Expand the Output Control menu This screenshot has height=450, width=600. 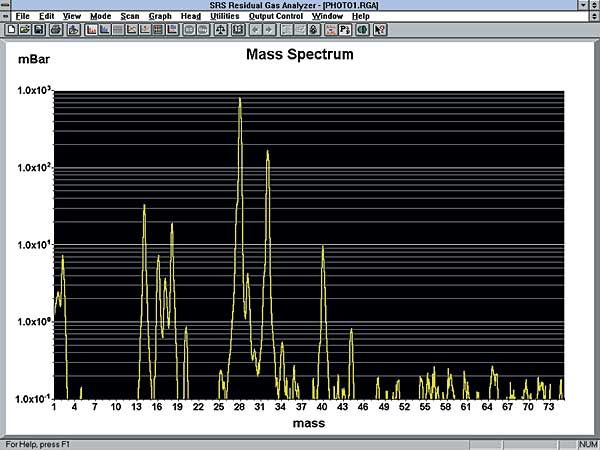pos(276,17)
